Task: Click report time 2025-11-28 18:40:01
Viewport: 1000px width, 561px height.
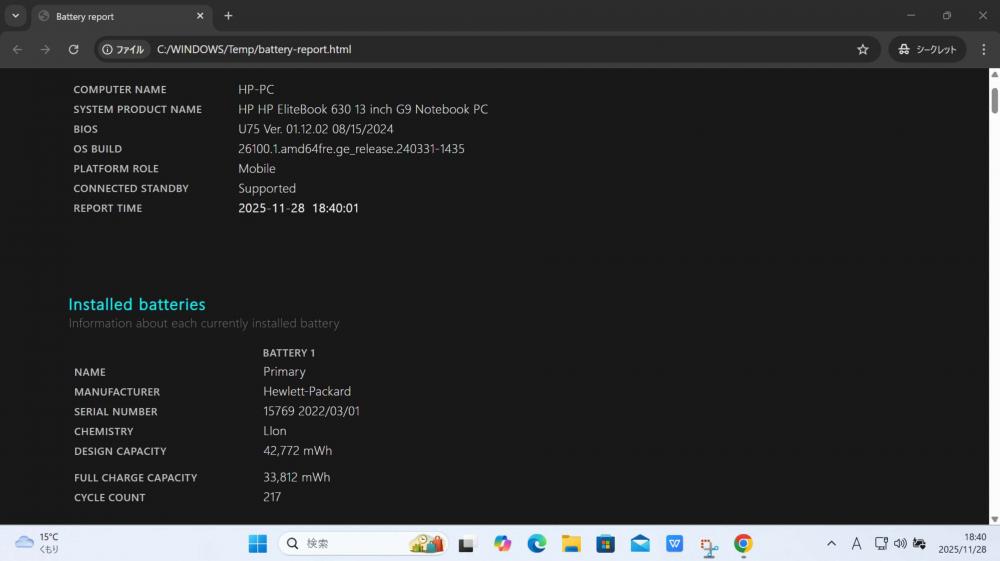Action: [x=298, y=208]
